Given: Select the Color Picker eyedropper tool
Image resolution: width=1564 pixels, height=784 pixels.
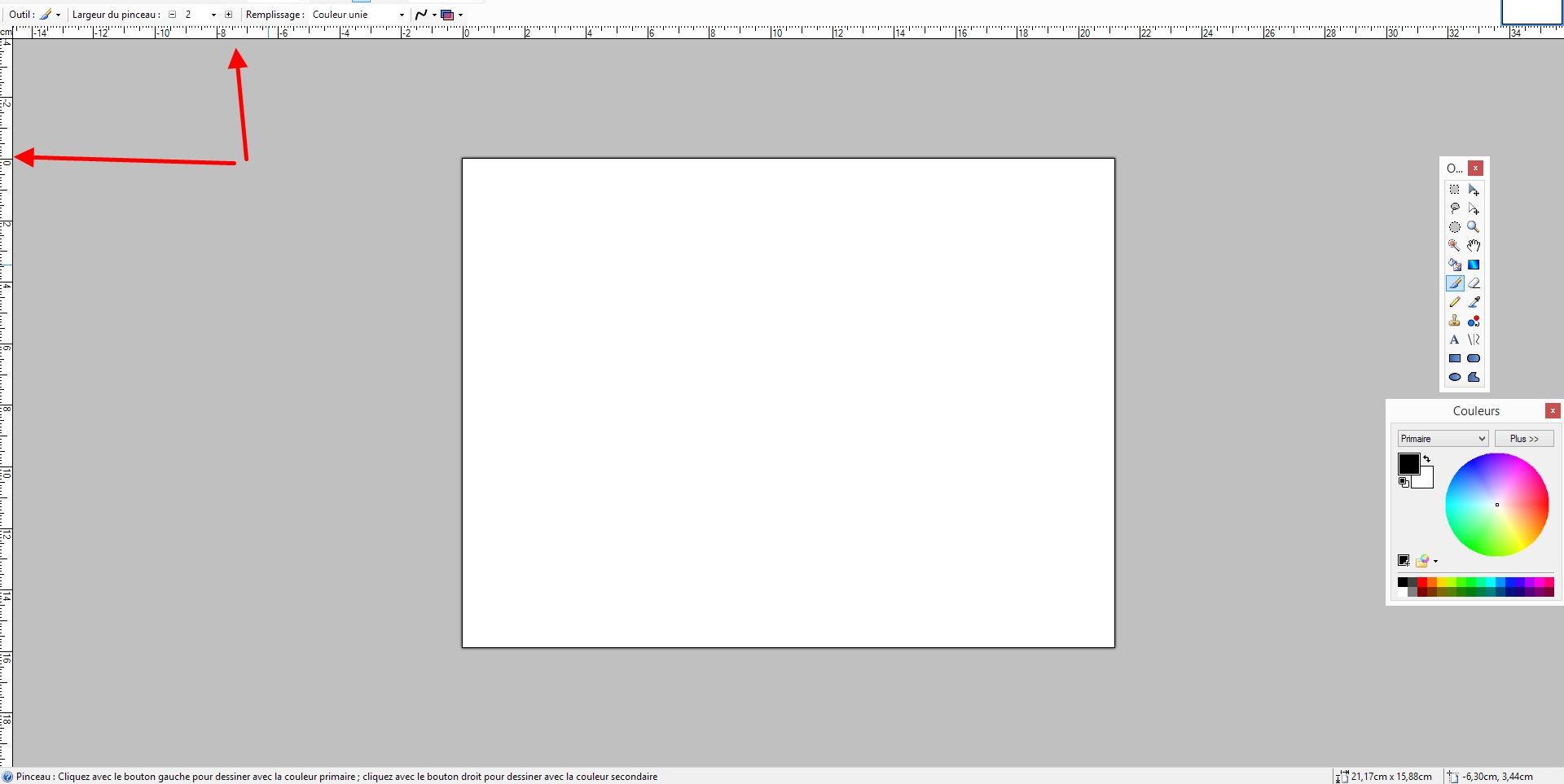Looking at the screenshot, I should click(1474, 302).
